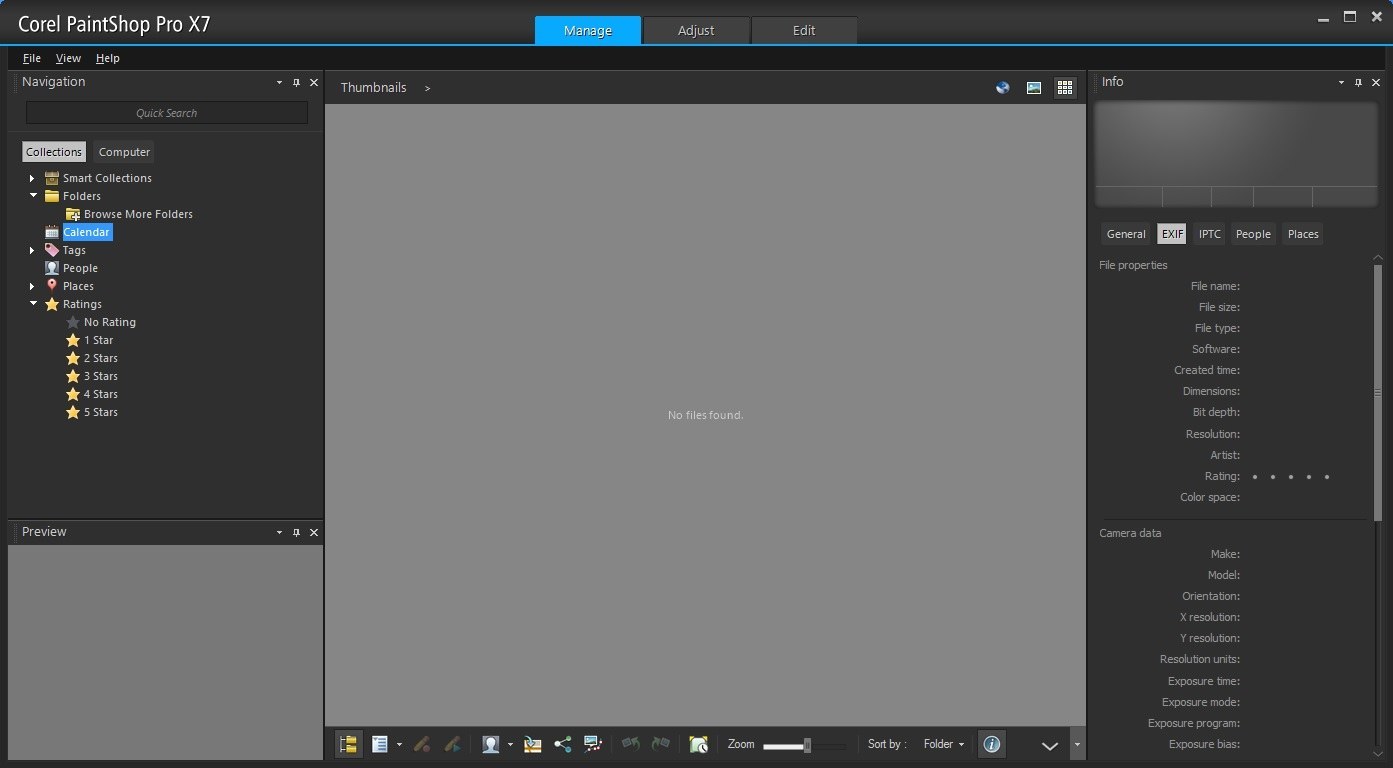Open the File menu
This screenshot has width=1393, height=768.
[x=32, y=58]
